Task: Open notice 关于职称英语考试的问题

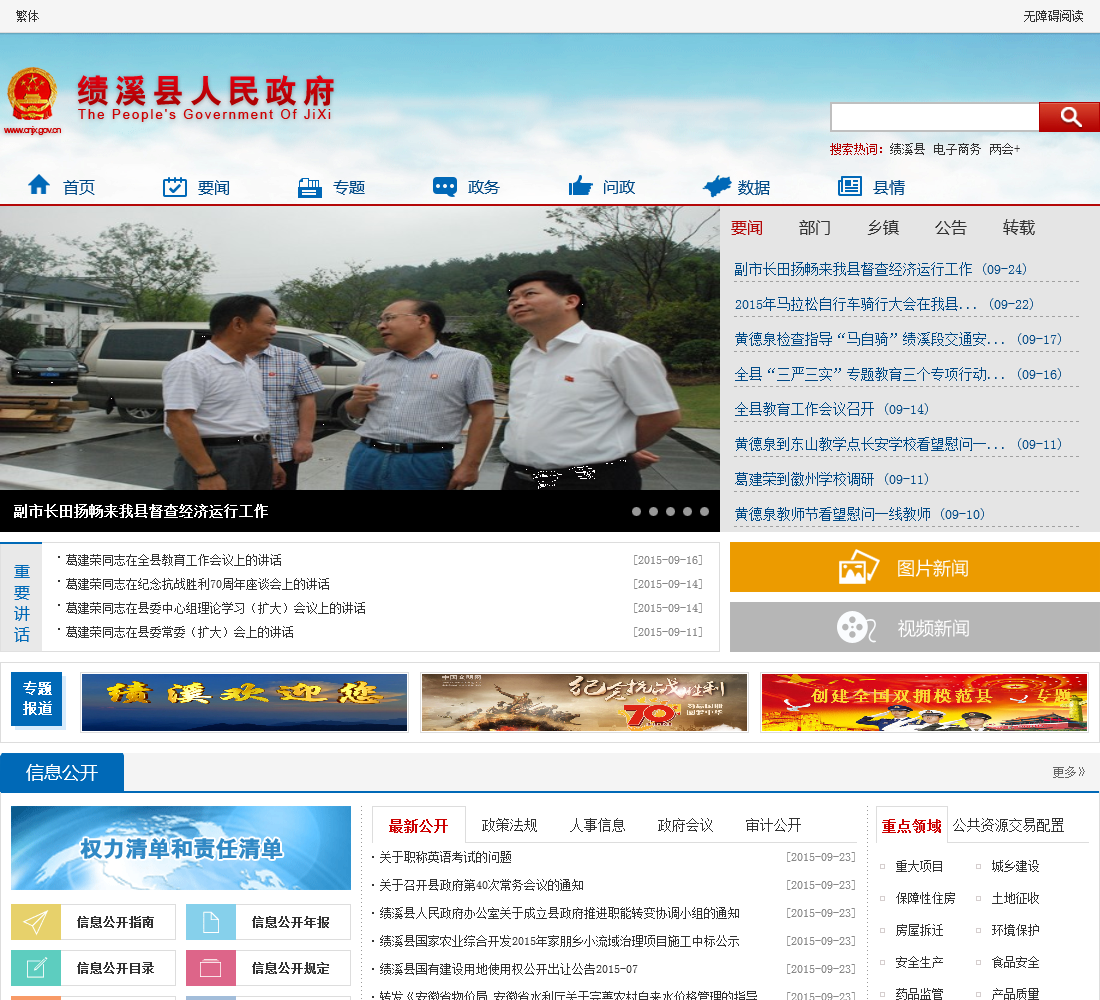Action: pyautogui.click(x=445, y=857)
